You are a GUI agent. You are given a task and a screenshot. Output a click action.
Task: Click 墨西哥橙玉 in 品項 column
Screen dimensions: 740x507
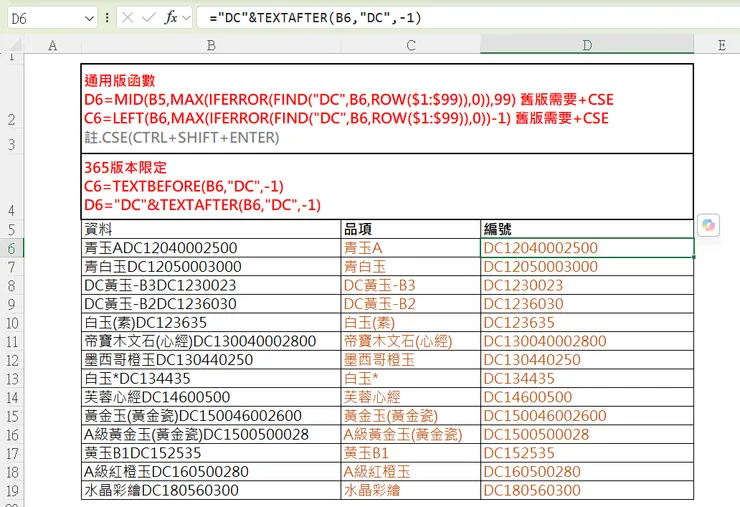click(411, 360)
